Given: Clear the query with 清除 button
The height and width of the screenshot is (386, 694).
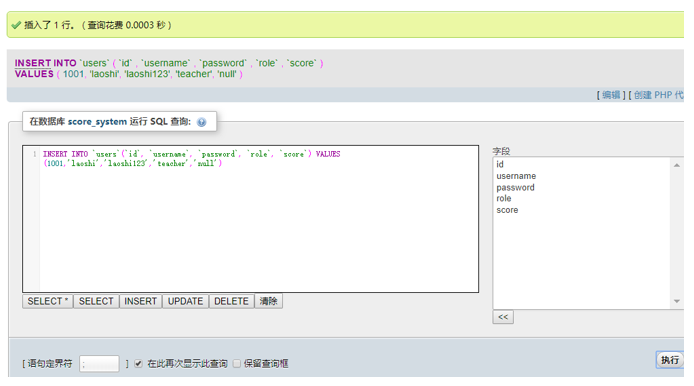Looking at the screenshot, I should 268,301.
